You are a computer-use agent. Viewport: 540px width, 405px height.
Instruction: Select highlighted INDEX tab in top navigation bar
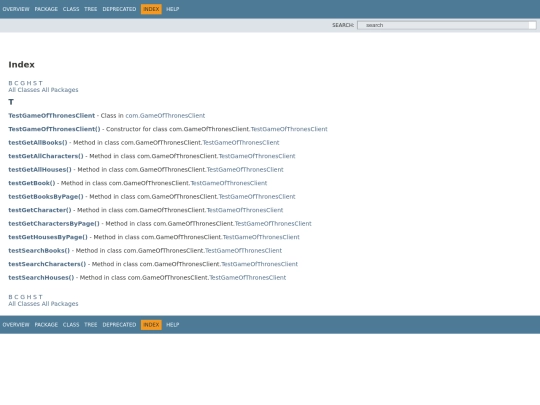(151, 9)
